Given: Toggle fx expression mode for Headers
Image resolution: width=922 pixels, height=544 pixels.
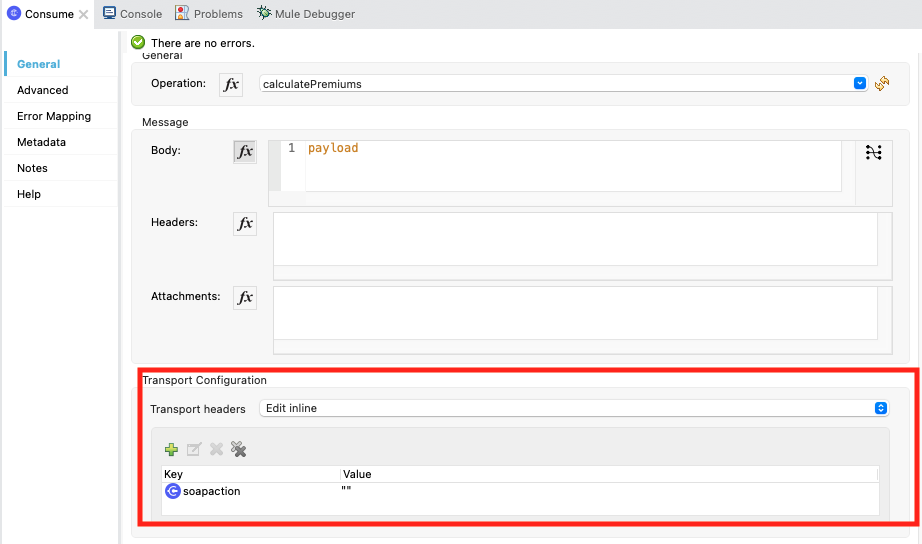Looking at the screenshot, I should pyautogui.click(x=244, y=224).
